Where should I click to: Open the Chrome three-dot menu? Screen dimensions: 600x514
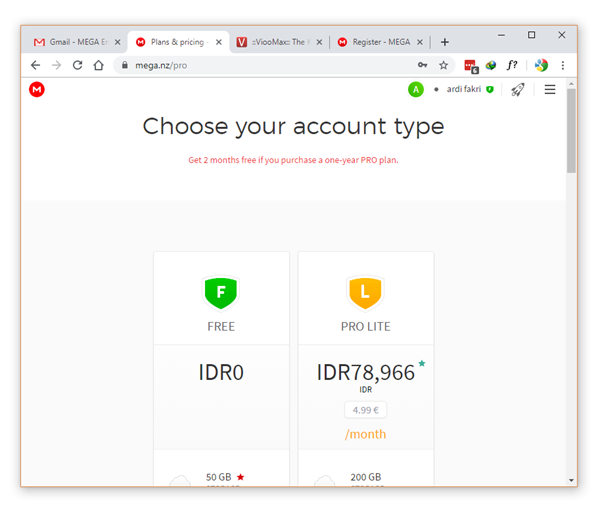(x=562, y=65)
